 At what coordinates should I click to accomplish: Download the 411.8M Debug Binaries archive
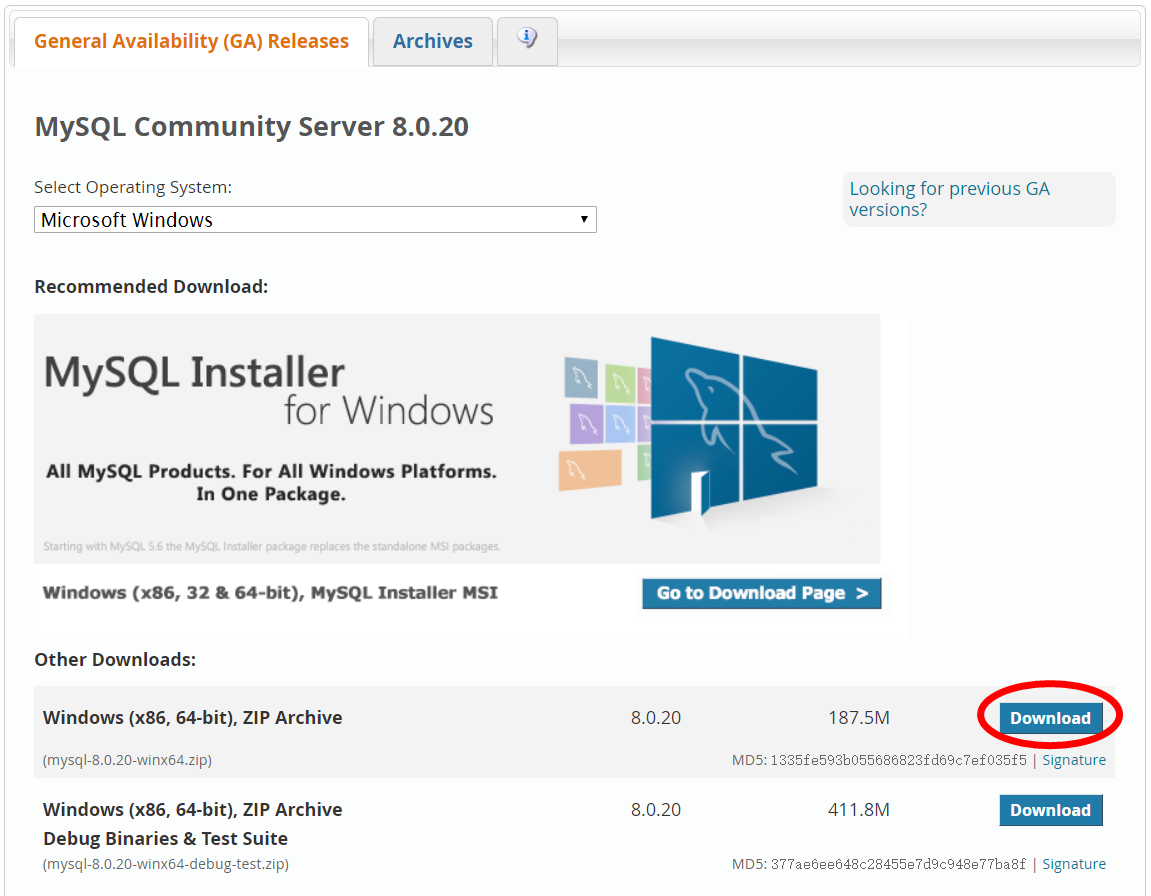click(x=1050, y=810)
